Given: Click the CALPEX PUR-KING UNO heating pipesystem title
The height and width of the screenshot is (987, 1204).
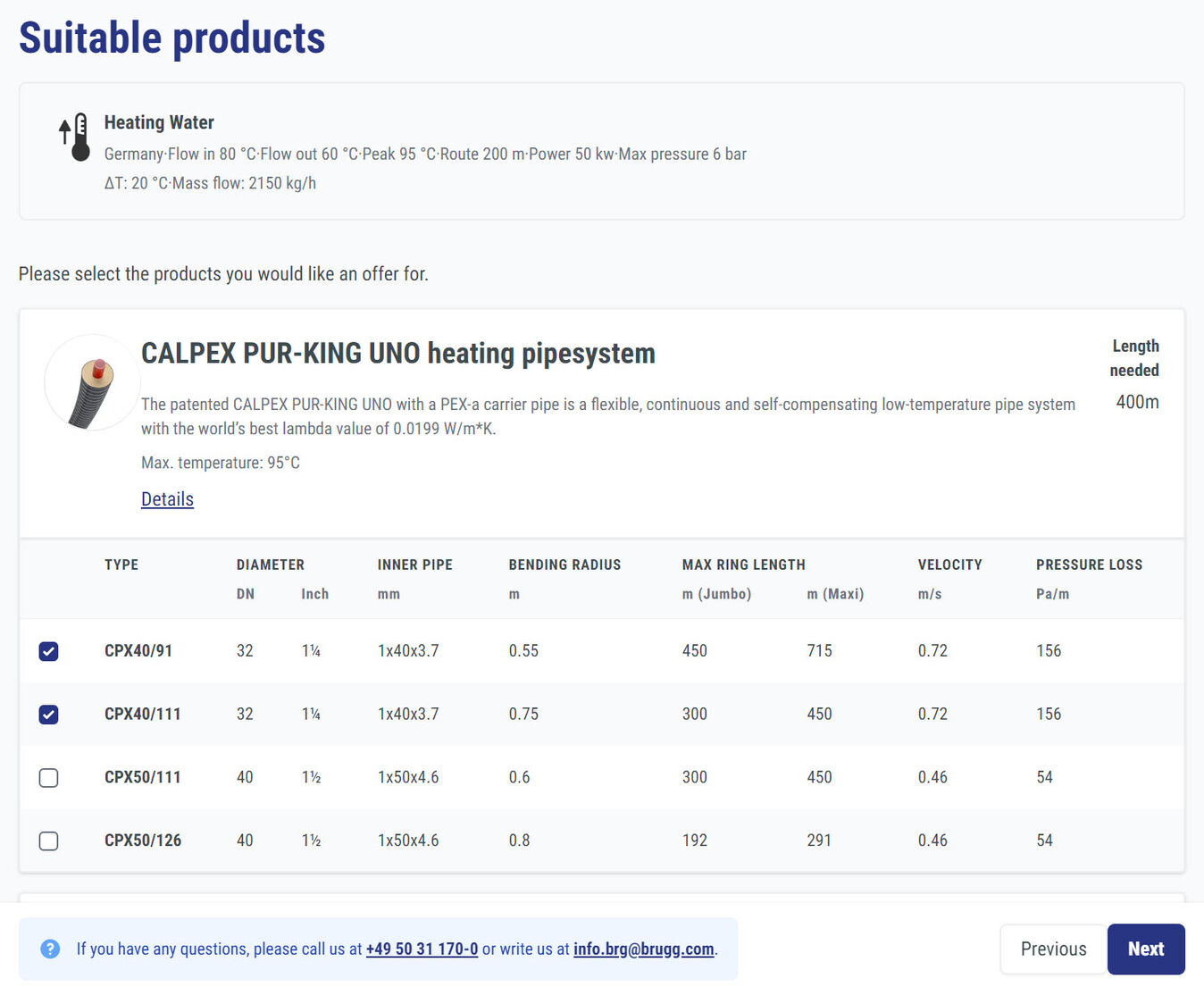Looking at the screenshot, I should click(398, 353).
